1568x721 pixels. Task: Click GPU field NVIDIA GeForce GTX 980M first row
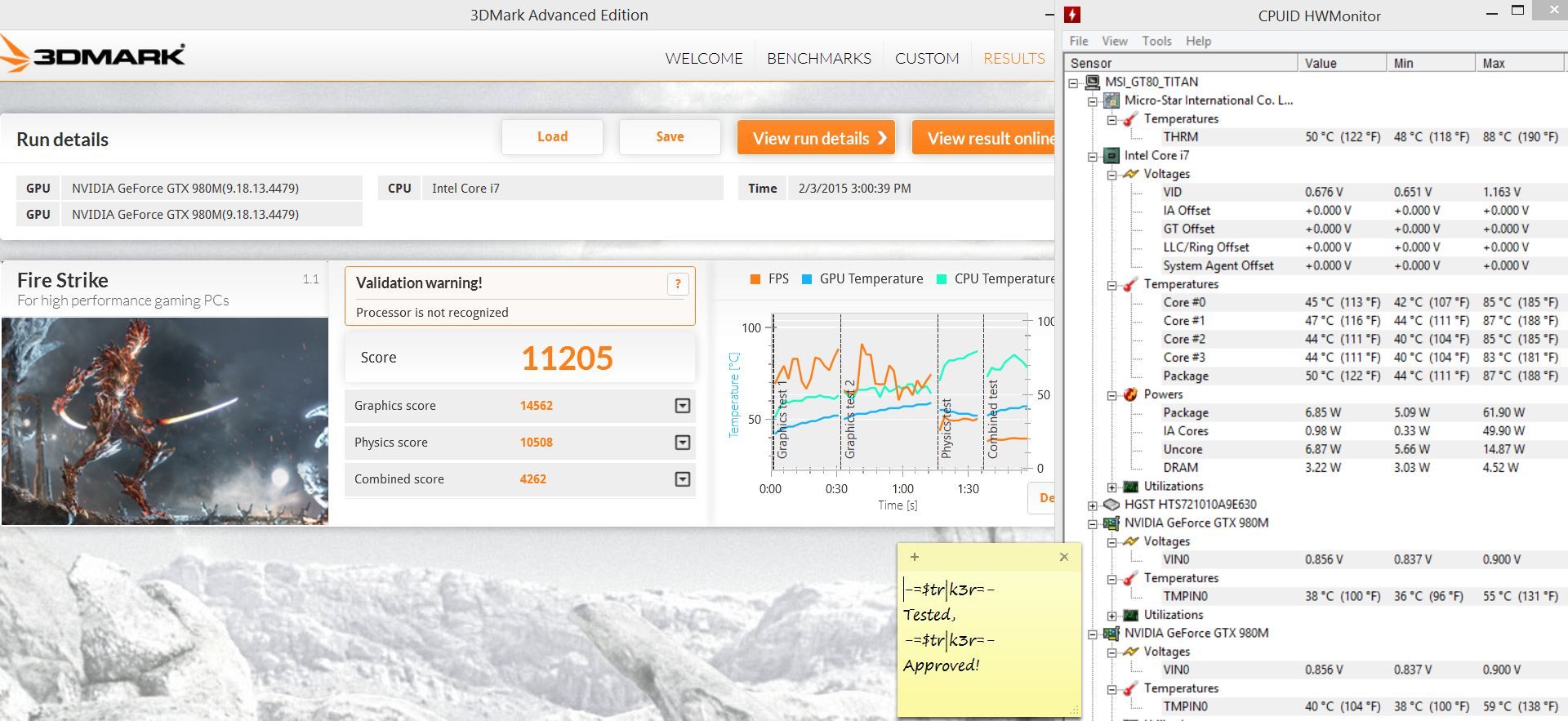point(212,188)
